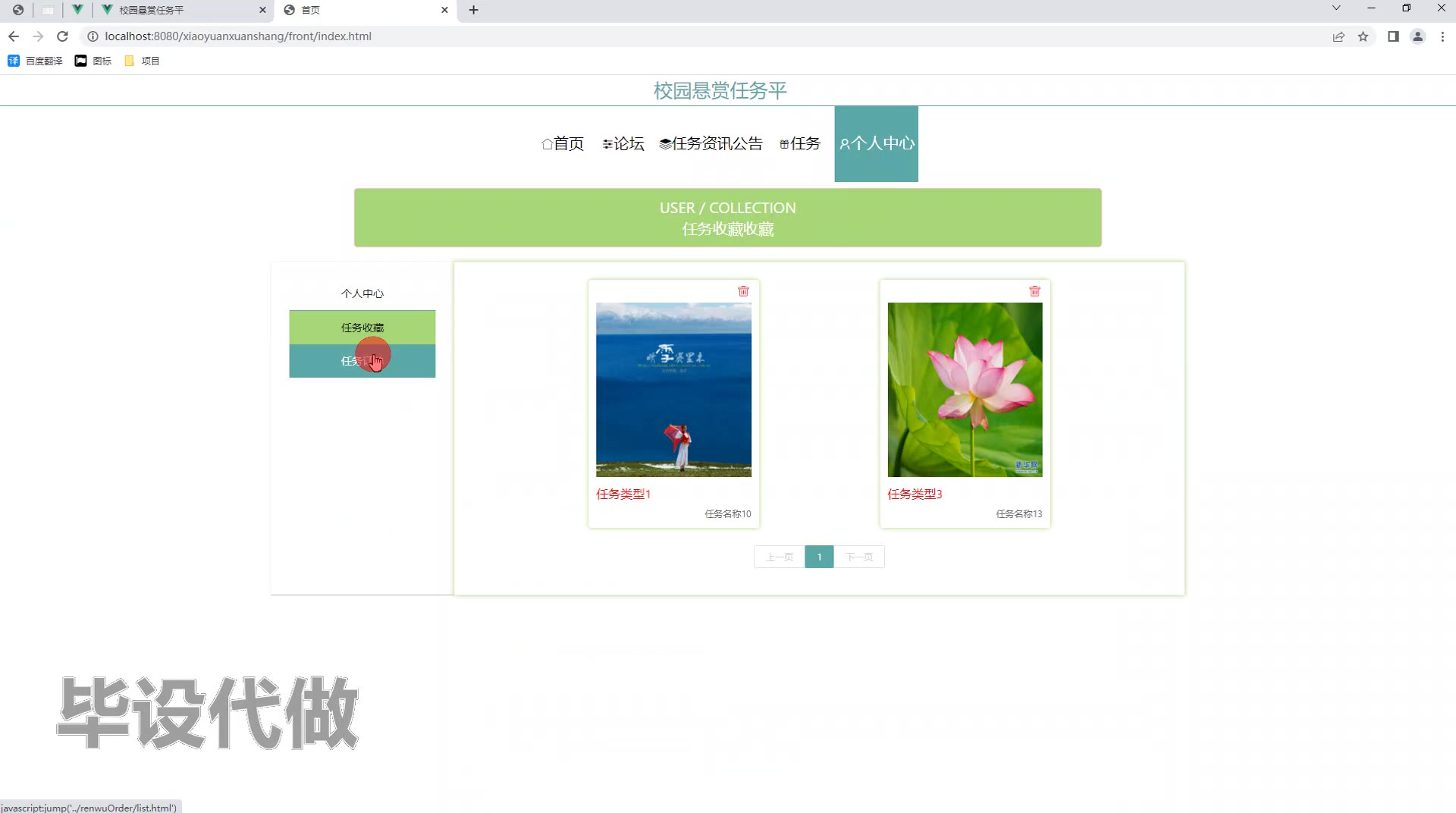Close the 校园悬赏任务平 browser tab

coord(262,10)
